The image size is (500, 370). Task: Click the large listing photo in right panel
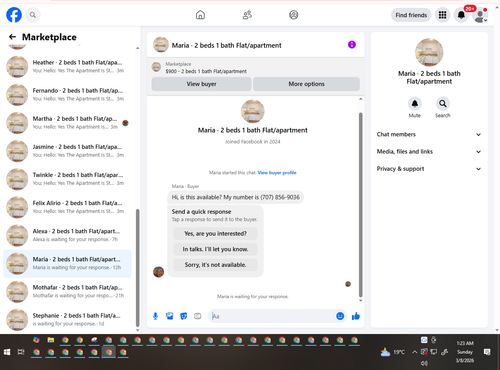429,52
